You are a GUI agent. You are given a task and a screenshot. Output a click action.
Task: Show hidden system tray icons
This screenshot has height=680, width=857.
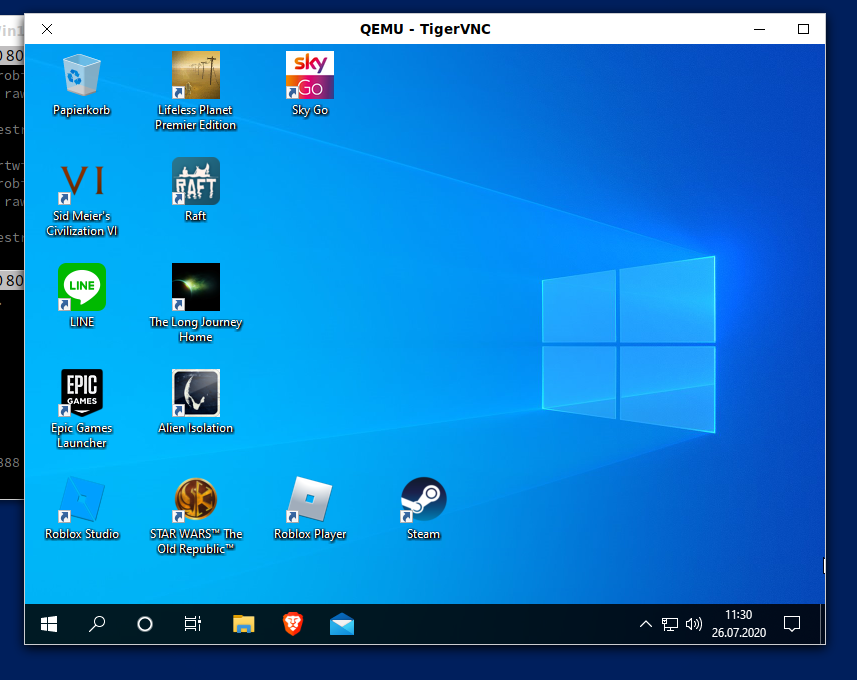(x=645, y=624)
